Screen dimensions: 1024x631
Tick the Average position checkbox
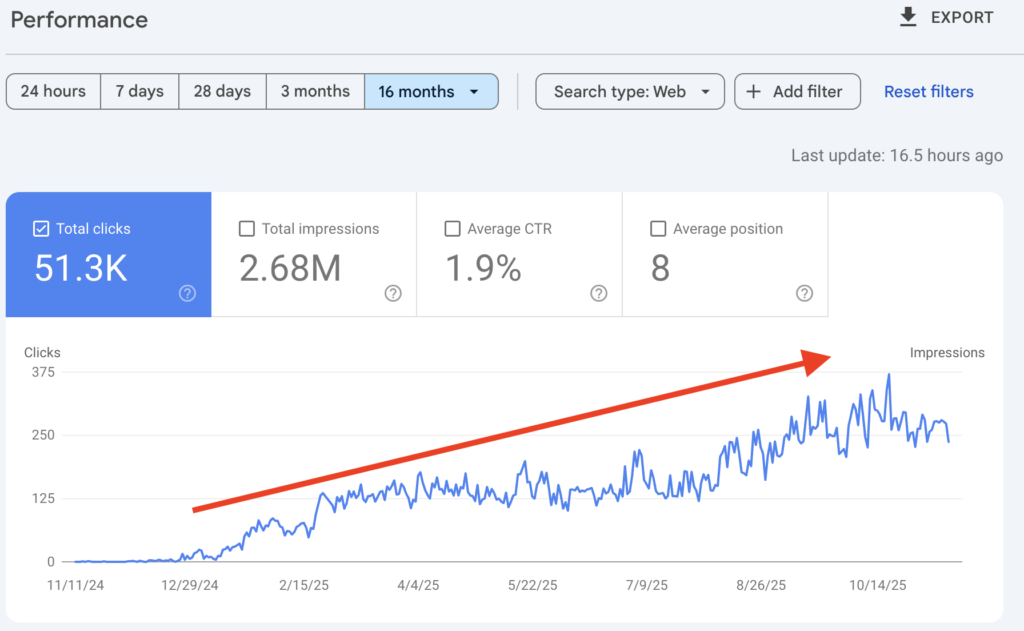[658, 229]
